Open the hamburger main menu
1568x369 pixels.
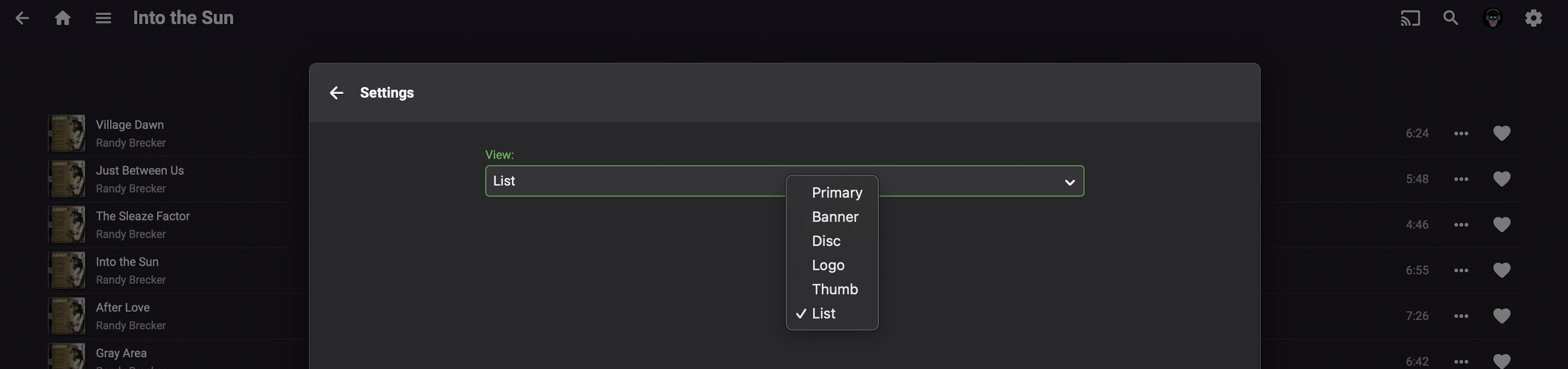tap(103, 18)
